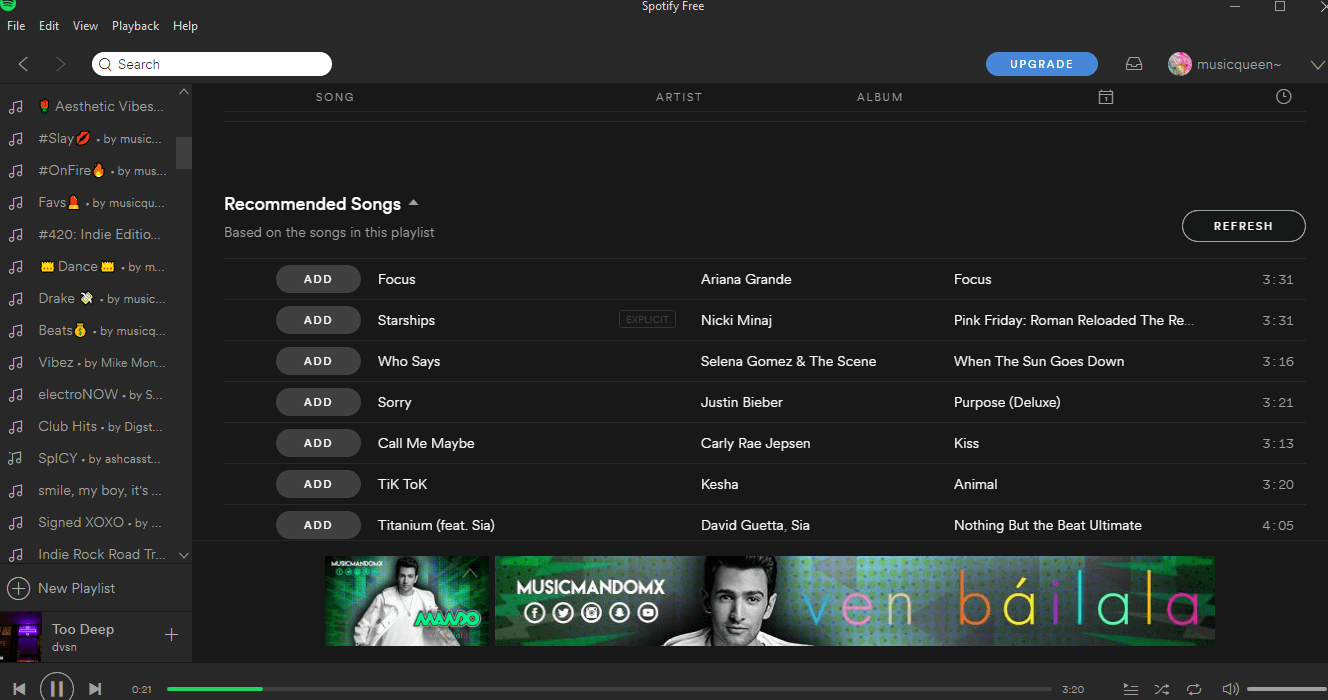The height and width of the screenshot is (700, 1328).
Task: Click the date added calendar column icon
Action: click(x=1105, y=97)
